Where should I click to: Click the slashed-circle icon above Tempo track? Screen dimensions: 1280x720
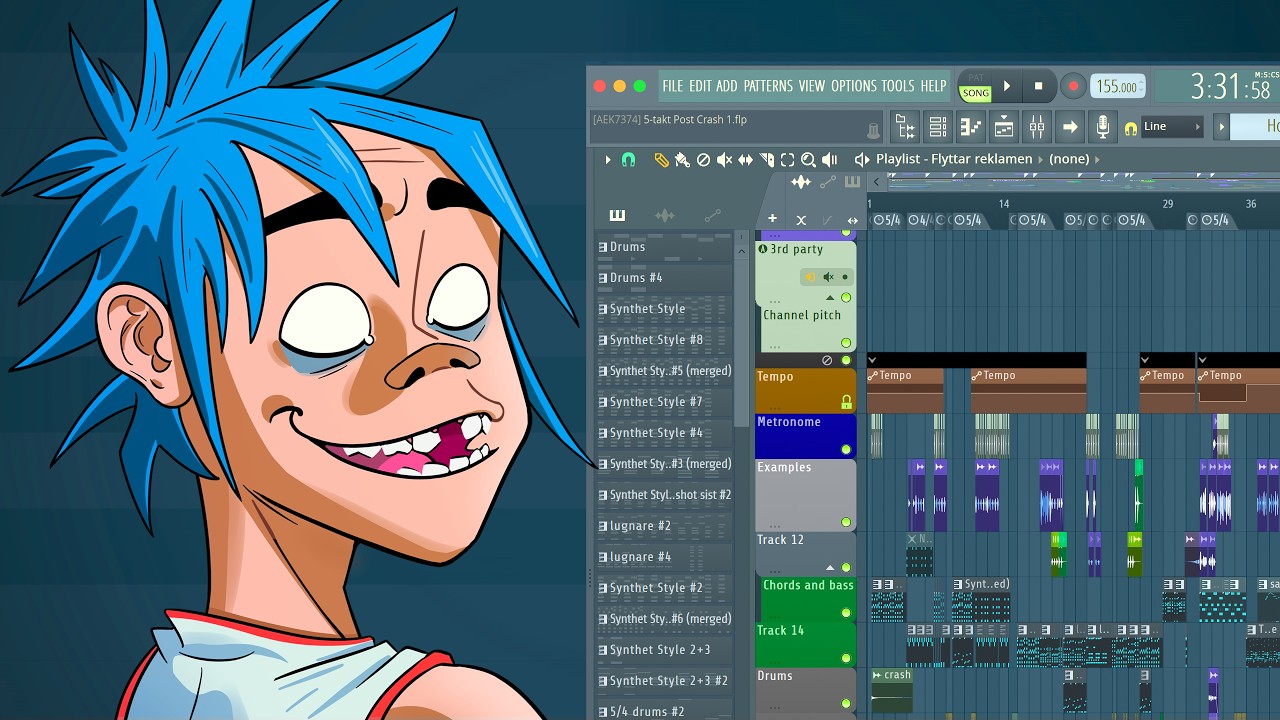tap(827, 360)
